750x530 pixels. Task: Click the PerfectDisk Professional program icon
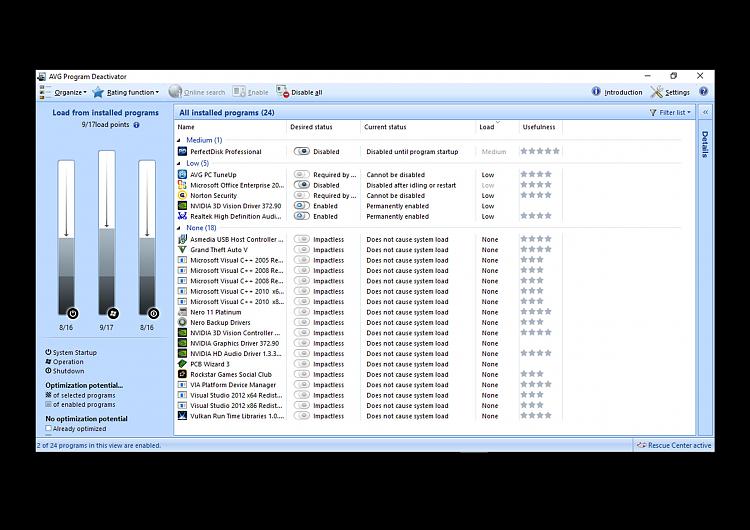pos(182,151)
